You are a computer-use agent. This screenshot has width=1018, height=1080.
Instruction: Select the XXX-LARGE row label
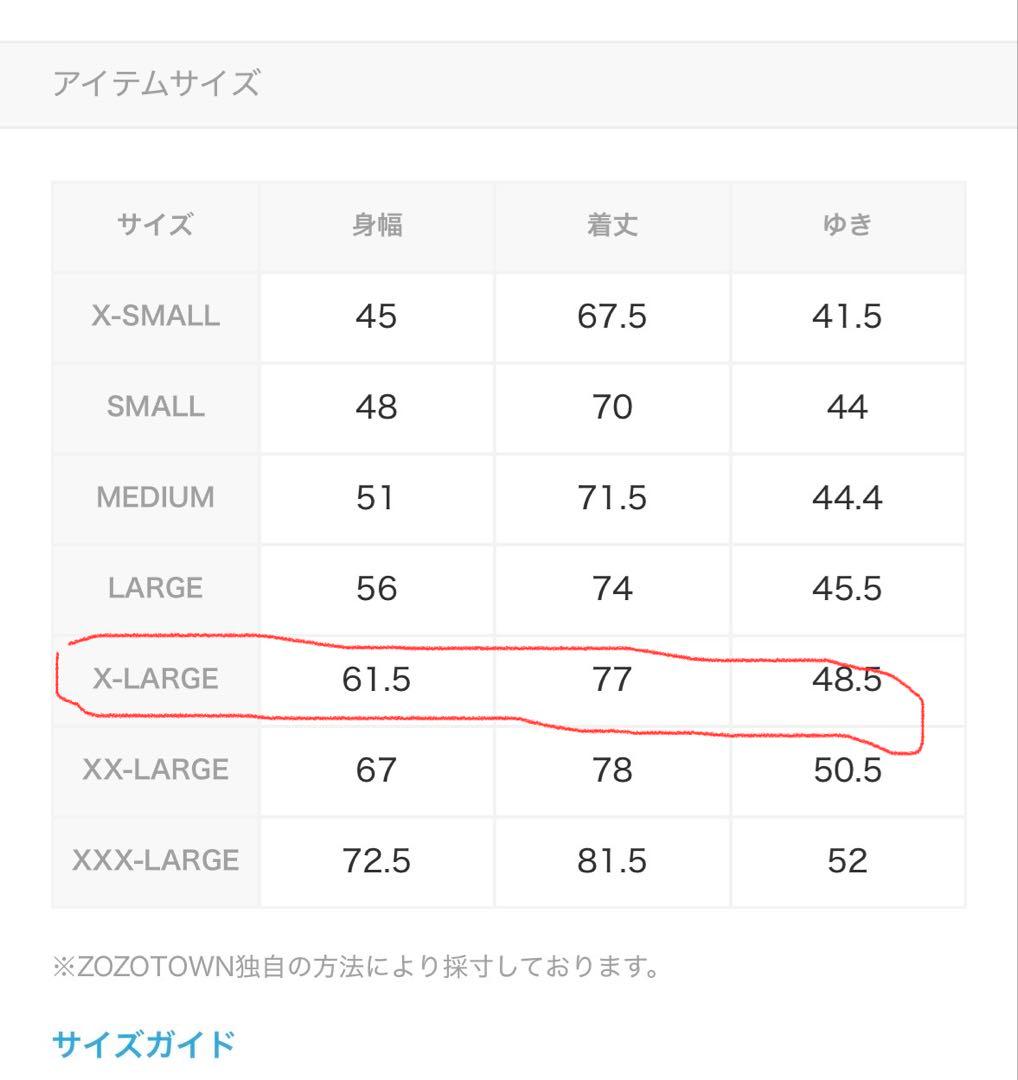[155, 860]
